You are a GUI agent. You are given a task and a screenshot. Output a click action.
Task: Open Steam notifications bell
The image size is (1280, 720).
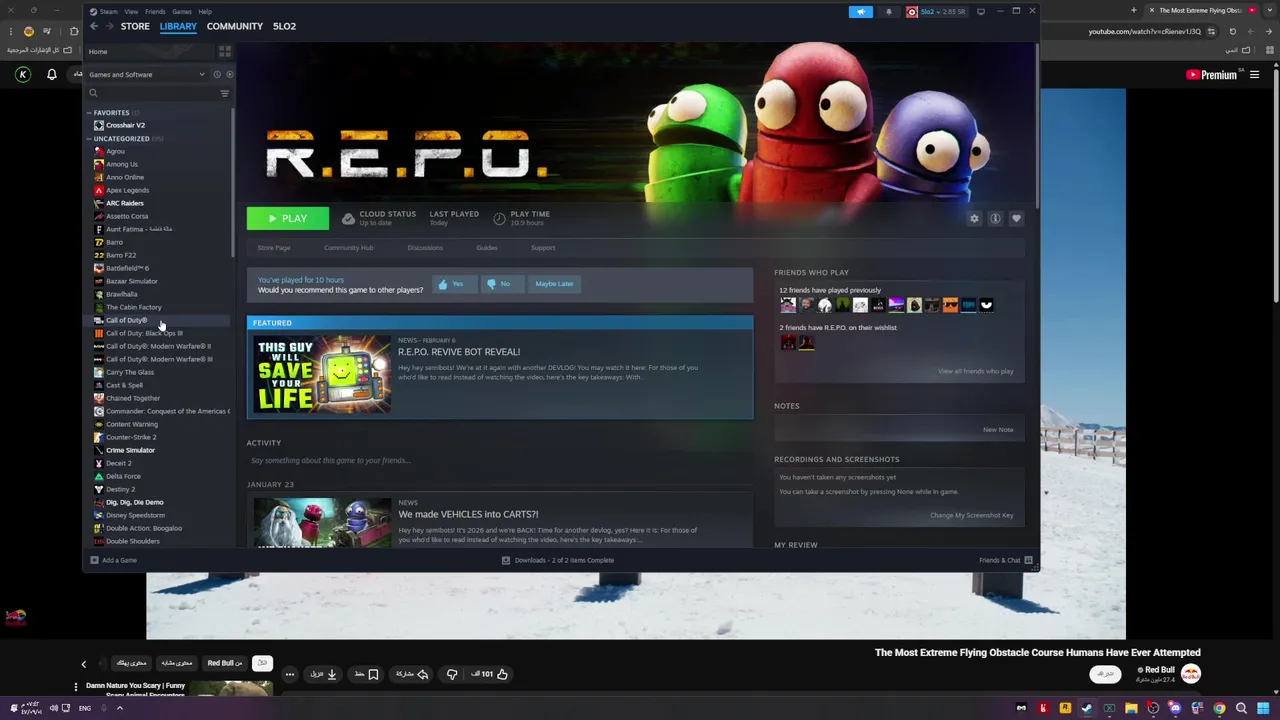[x=888, y=12]
